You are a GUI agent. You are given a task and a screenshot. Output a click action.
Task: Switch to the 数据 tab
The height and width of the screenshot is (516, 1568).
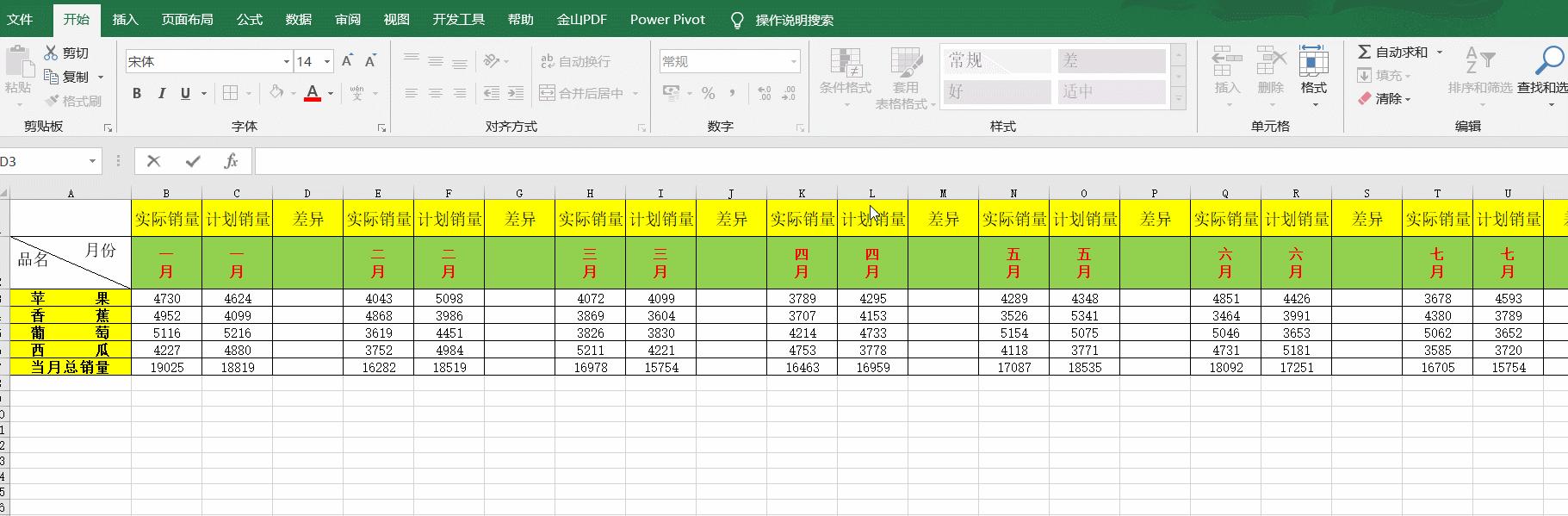pyautogui.click(x=299, y=19)
